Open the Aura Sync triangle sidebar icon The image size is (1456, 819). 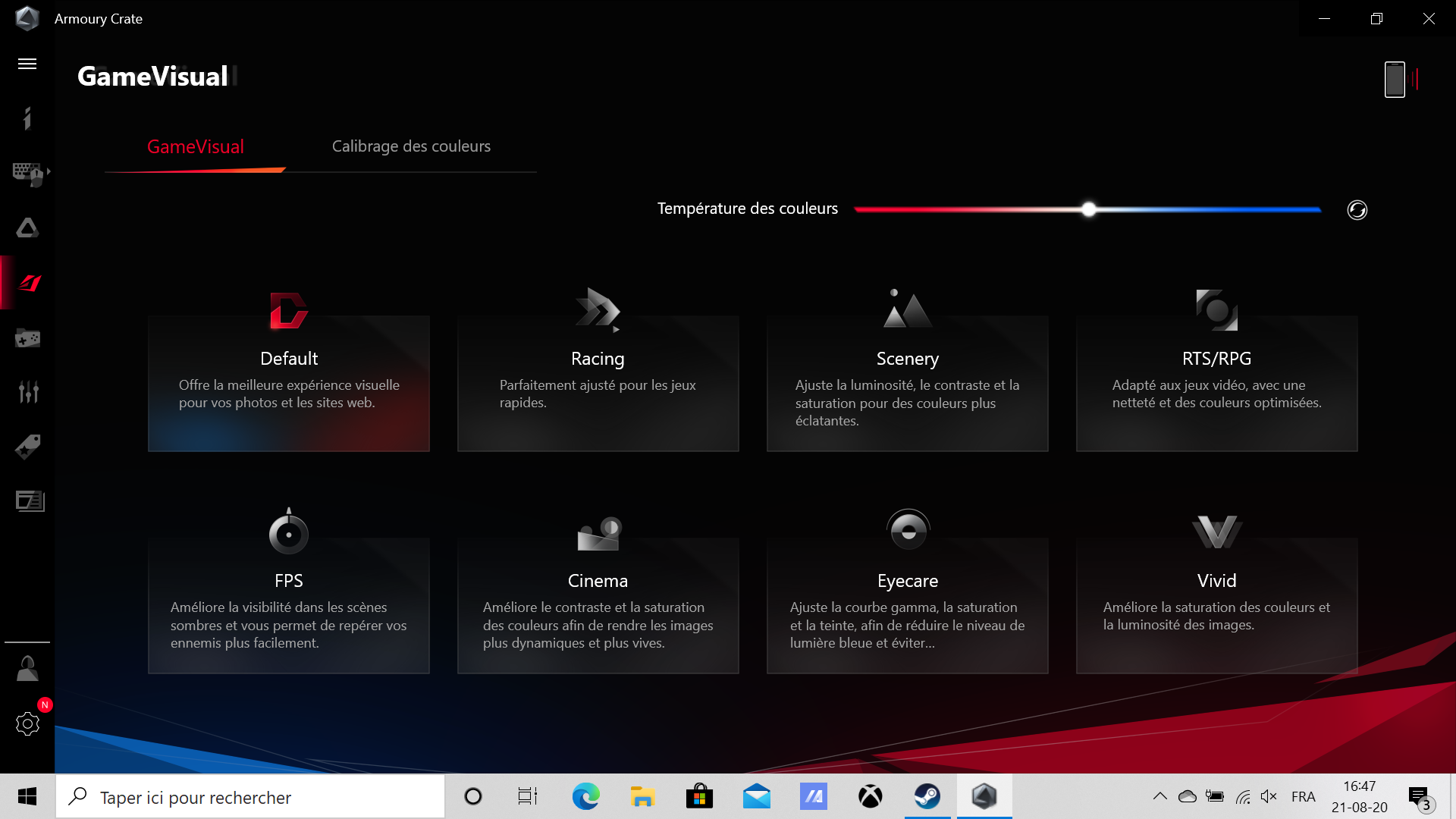coord(27,228)
